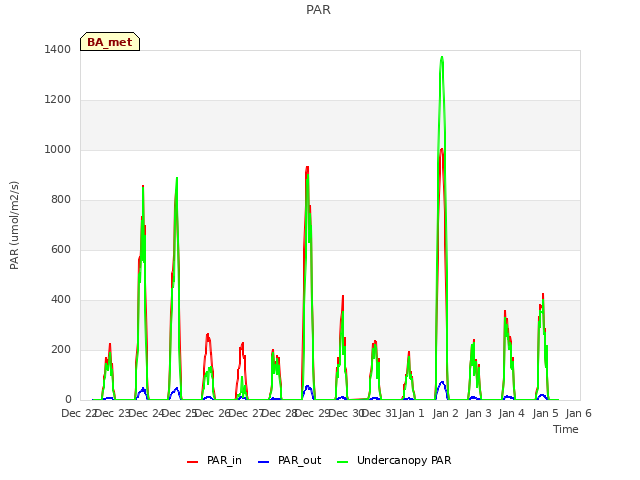
Task: Click the Undercanopy PAR legend label
Action: coord(404,460)
